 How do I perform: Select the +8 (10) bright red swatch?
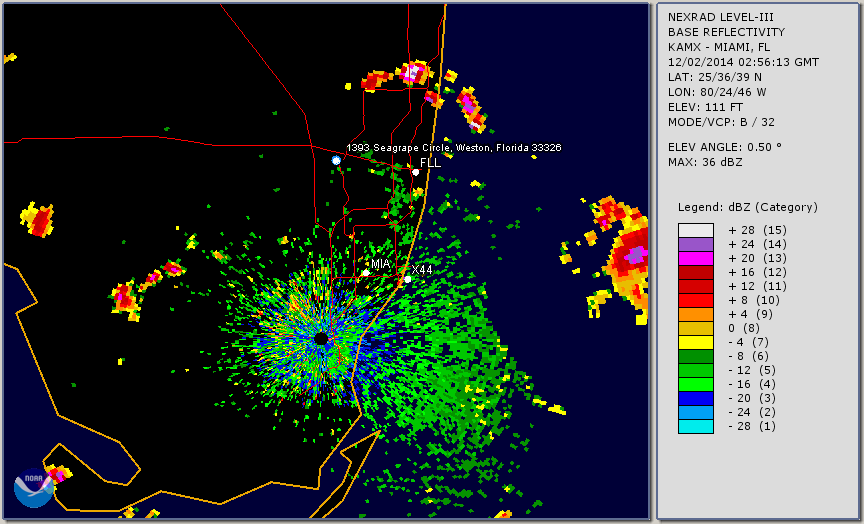[x=696, y=301]
